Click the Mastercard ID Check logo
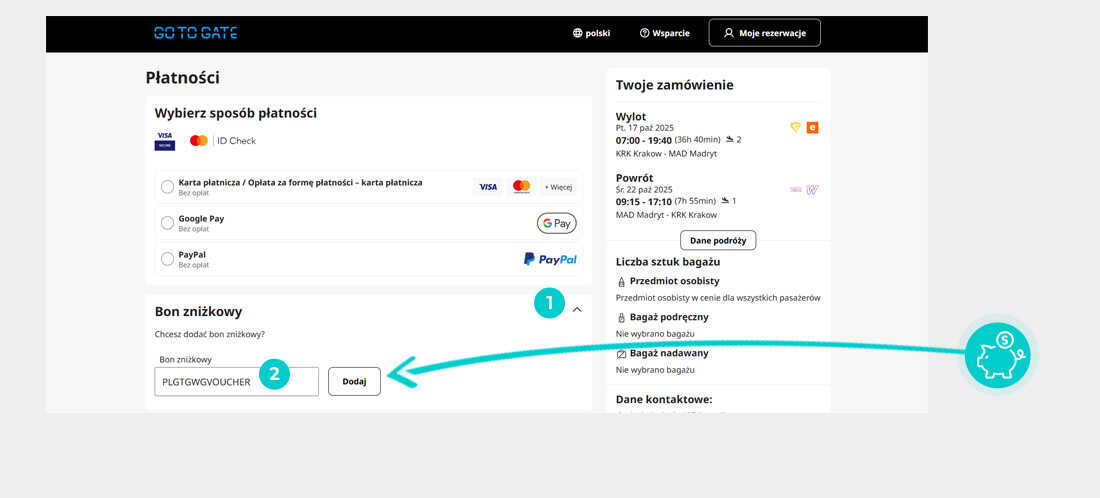This screenshot has width=1100, height=498. click(222, 141)
